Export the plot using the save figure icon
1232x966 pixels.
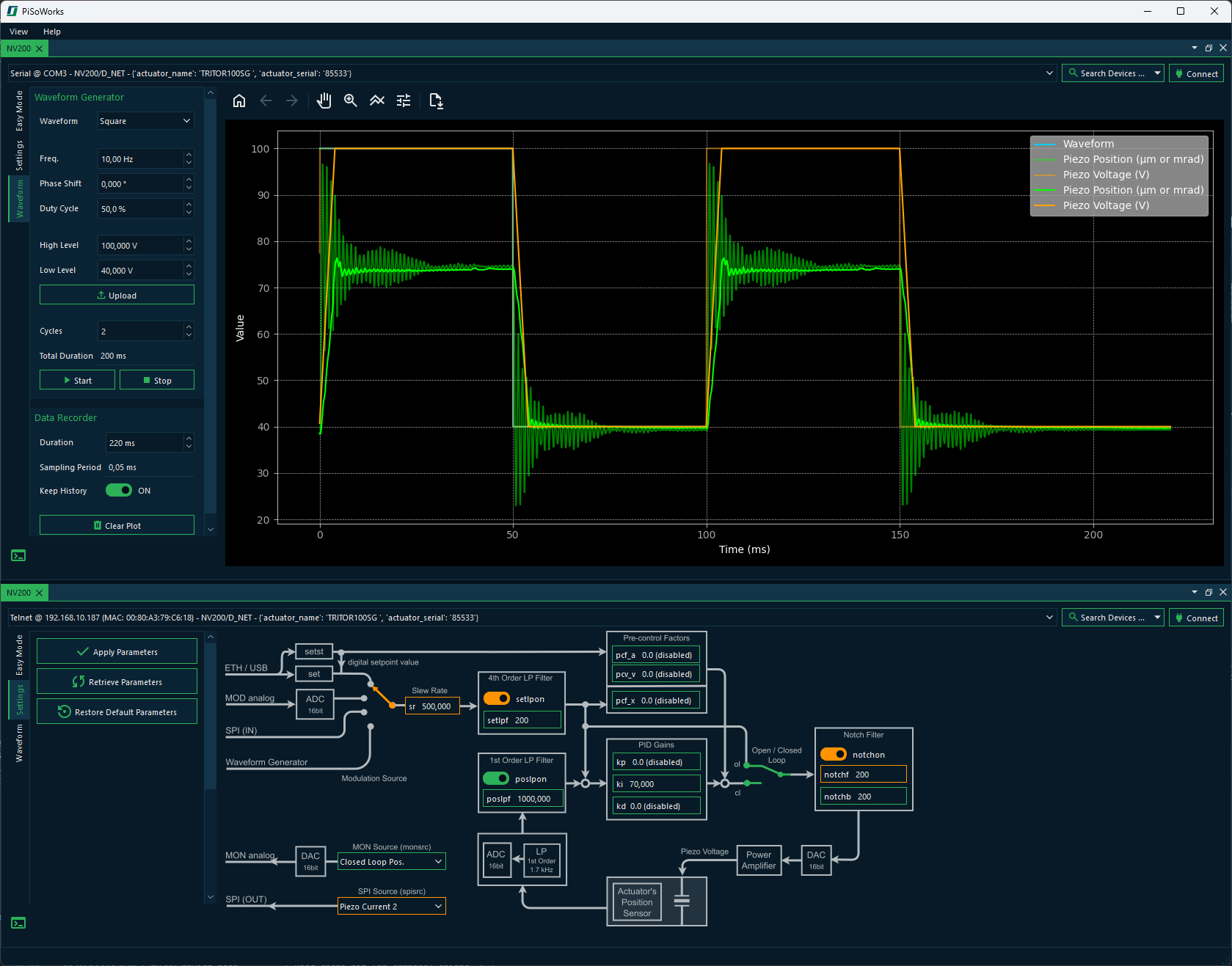[x=436, y=100]
